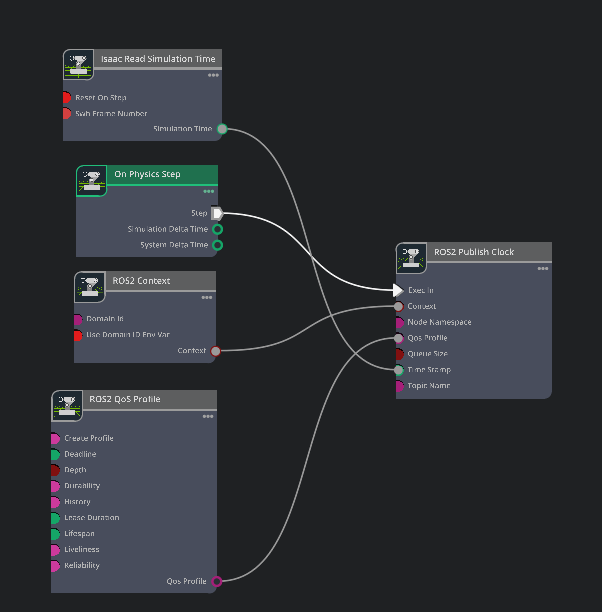Click the History input port

click(55, 502)
